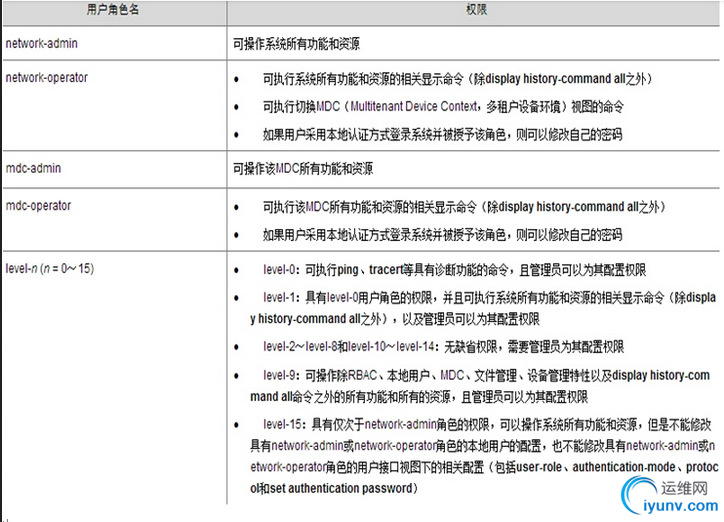This screenshot has height=522, width=724.
Task: Click the text 可操作系统所有功能和资源
Action: pos(296,44)
